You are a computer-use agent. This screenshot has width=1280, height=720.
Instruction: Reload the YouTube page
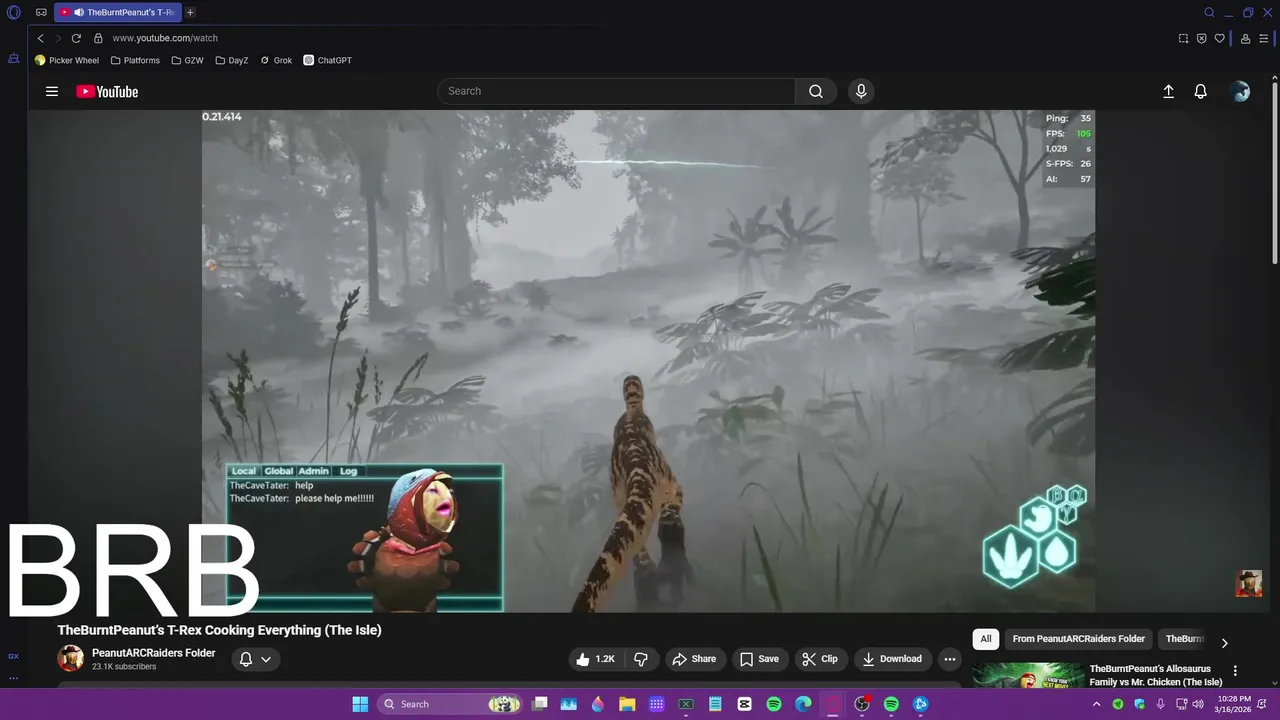click(x=77, y=38)
